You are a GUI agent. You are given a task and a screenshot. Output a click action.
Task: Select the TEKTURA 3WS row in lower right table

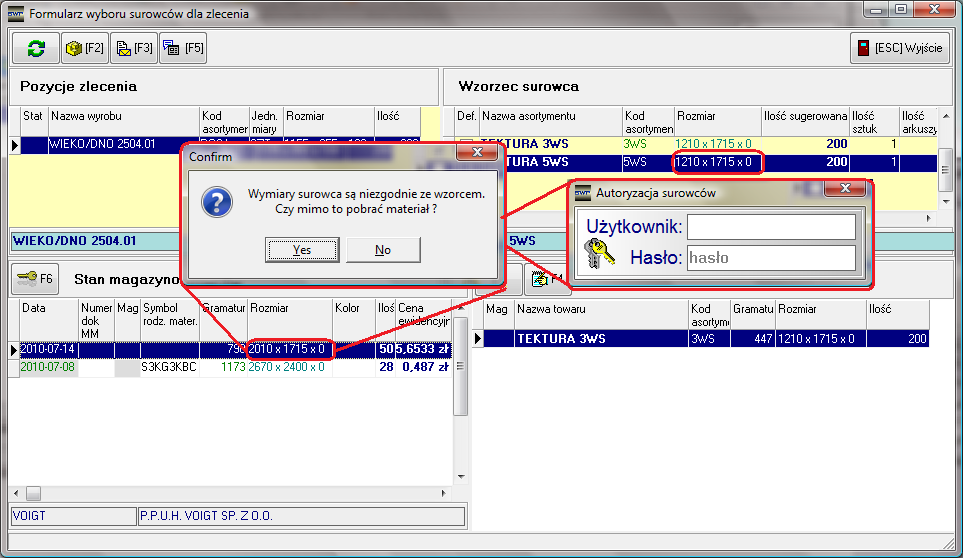[x=600, y=340]
